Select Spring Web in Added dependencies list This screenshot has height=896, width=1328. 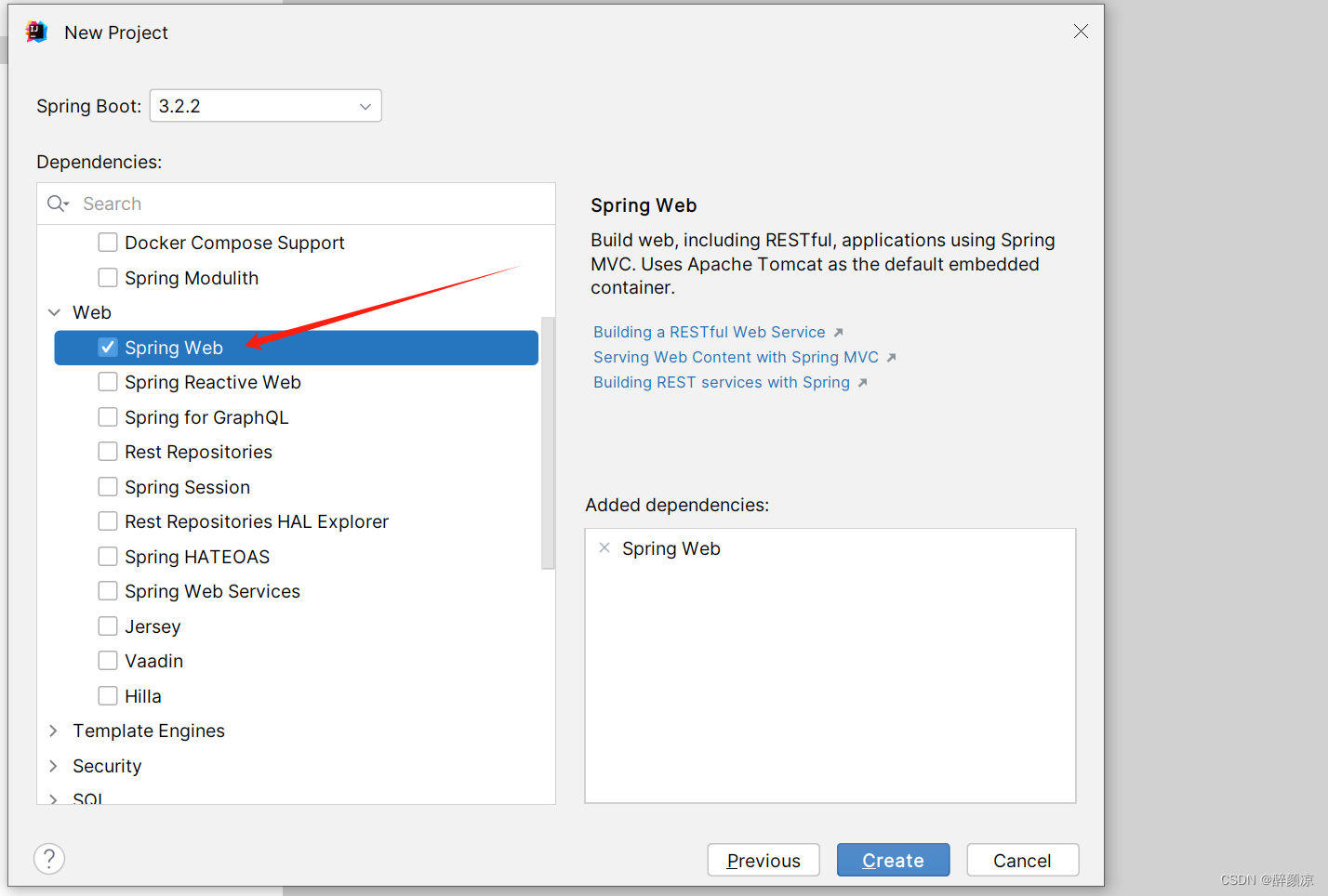671,548
